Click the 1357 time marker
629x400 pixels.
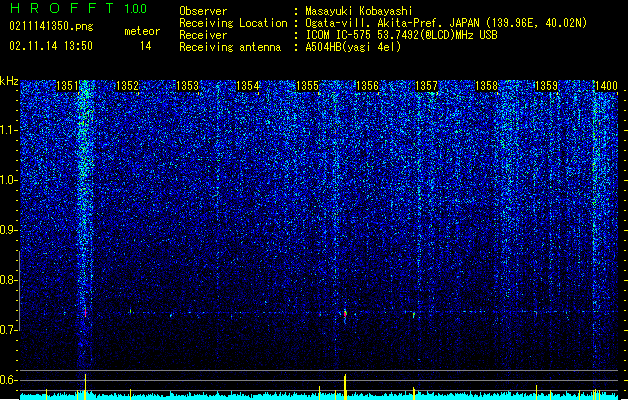tap(426, 86)
